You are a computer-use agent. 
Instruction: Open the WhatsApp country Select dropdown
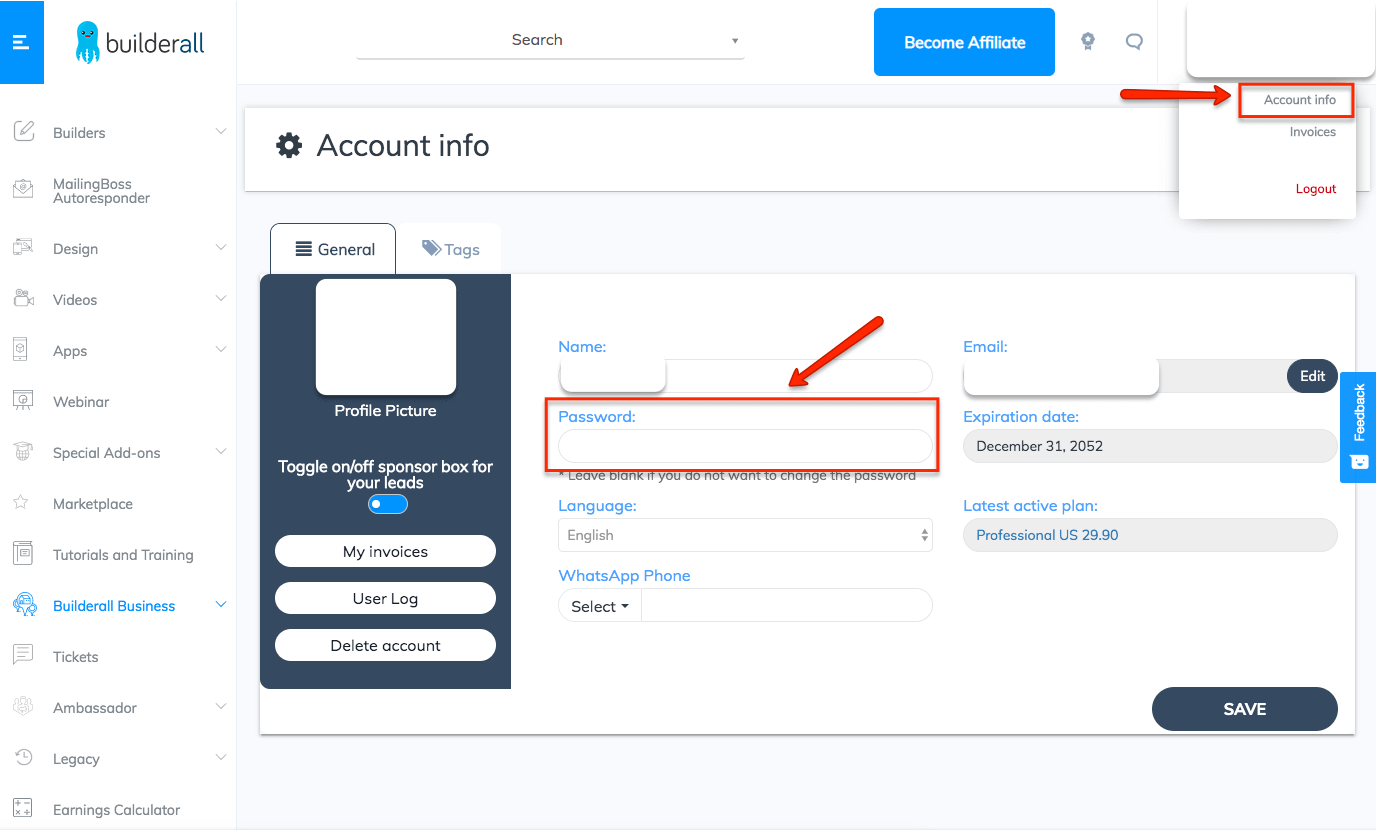pos(600,606)
